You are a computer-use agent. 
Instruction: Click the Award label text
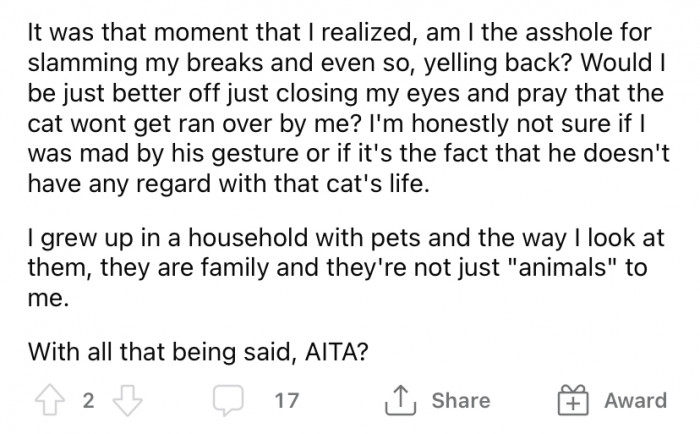(x=634, y=401)
